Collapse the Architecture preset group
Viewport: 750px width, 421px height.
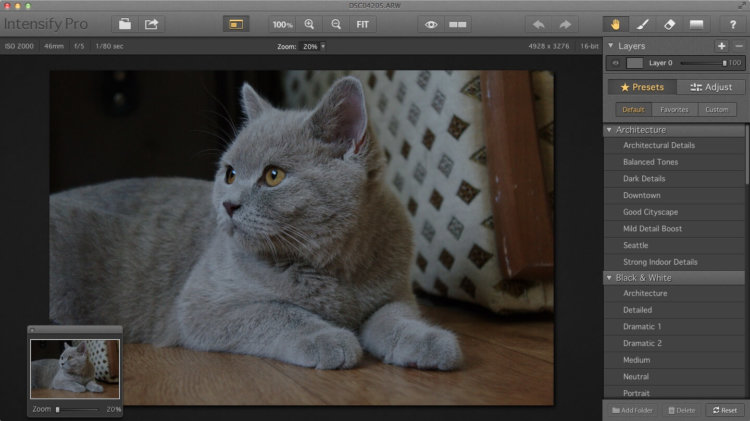pos(609,130)
